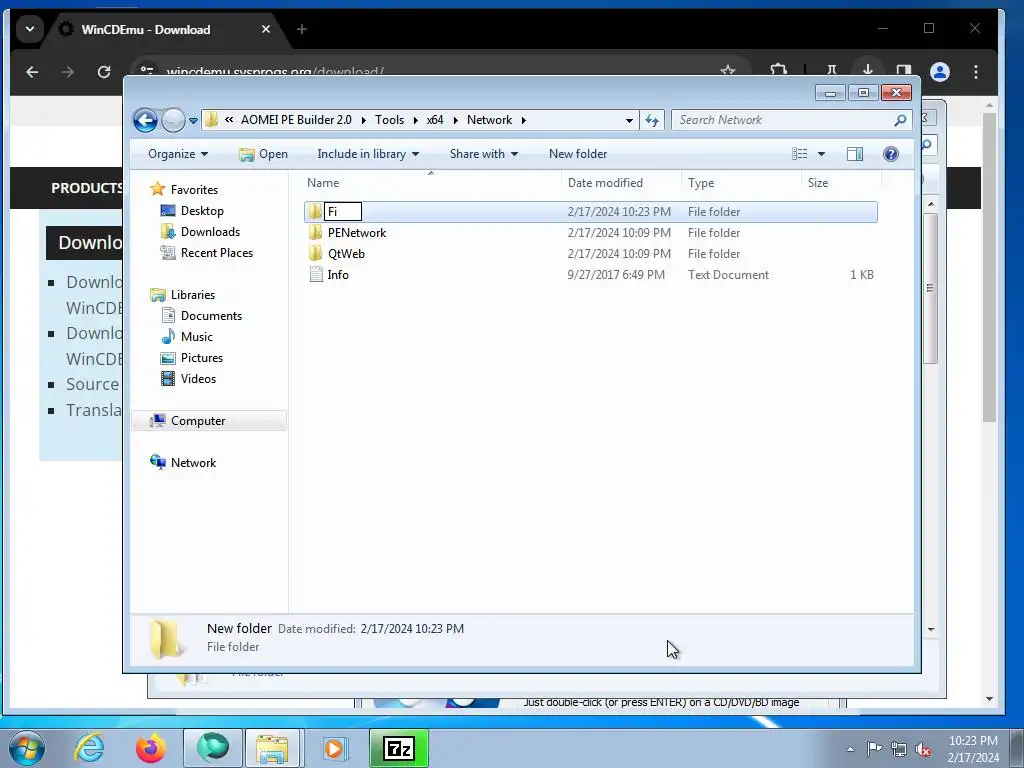Open the Windows Start menu
Image resolution: width=1024 pixels, height=768 pixels.
(27, 748)
